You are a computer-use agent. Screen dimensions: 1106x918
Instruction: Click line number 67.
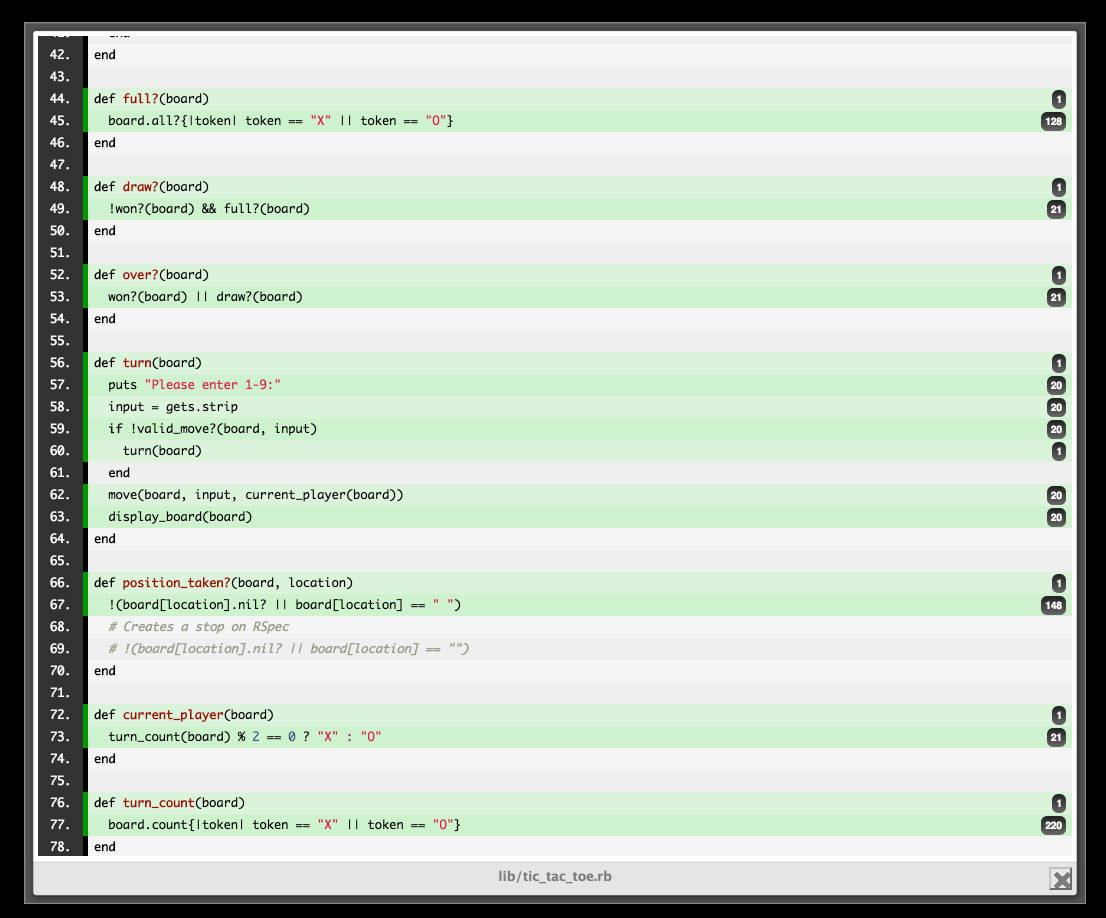tap(60, 605)
